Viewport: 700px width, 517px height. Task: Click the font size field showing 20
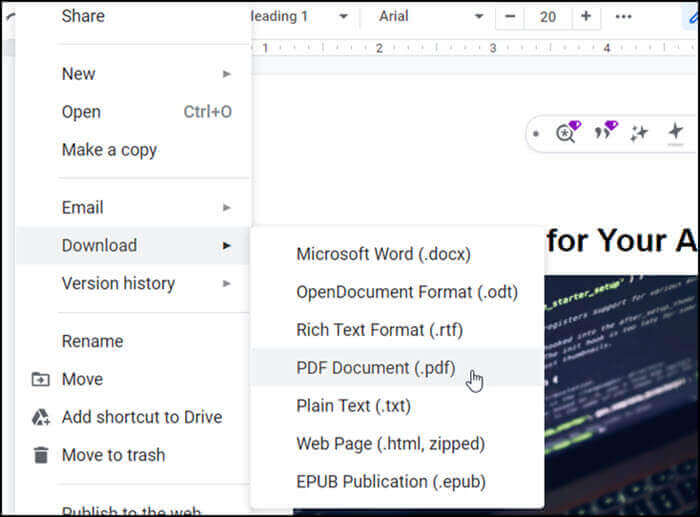coord(548,17)
